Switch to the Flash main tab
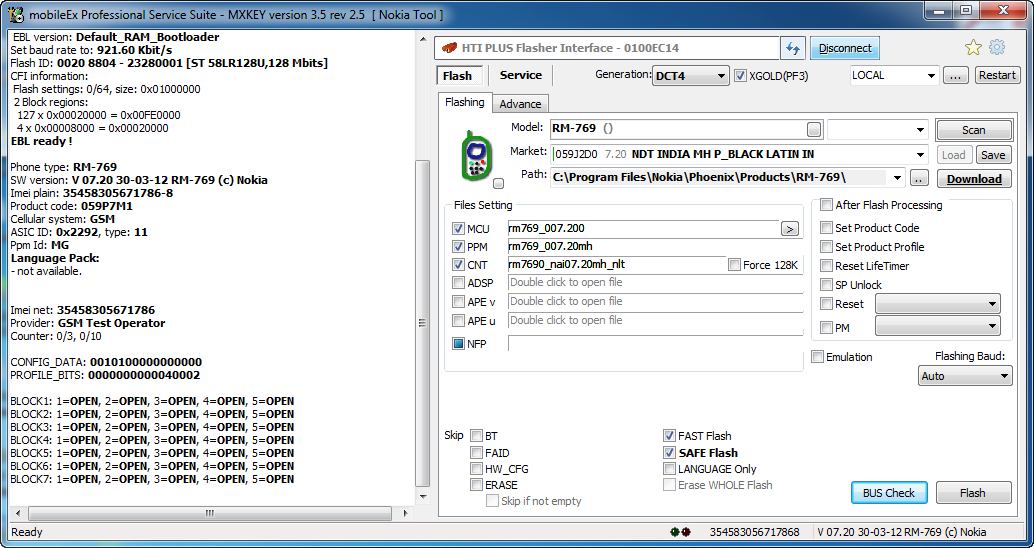1034x548 pixels. (x=458, y=76)
